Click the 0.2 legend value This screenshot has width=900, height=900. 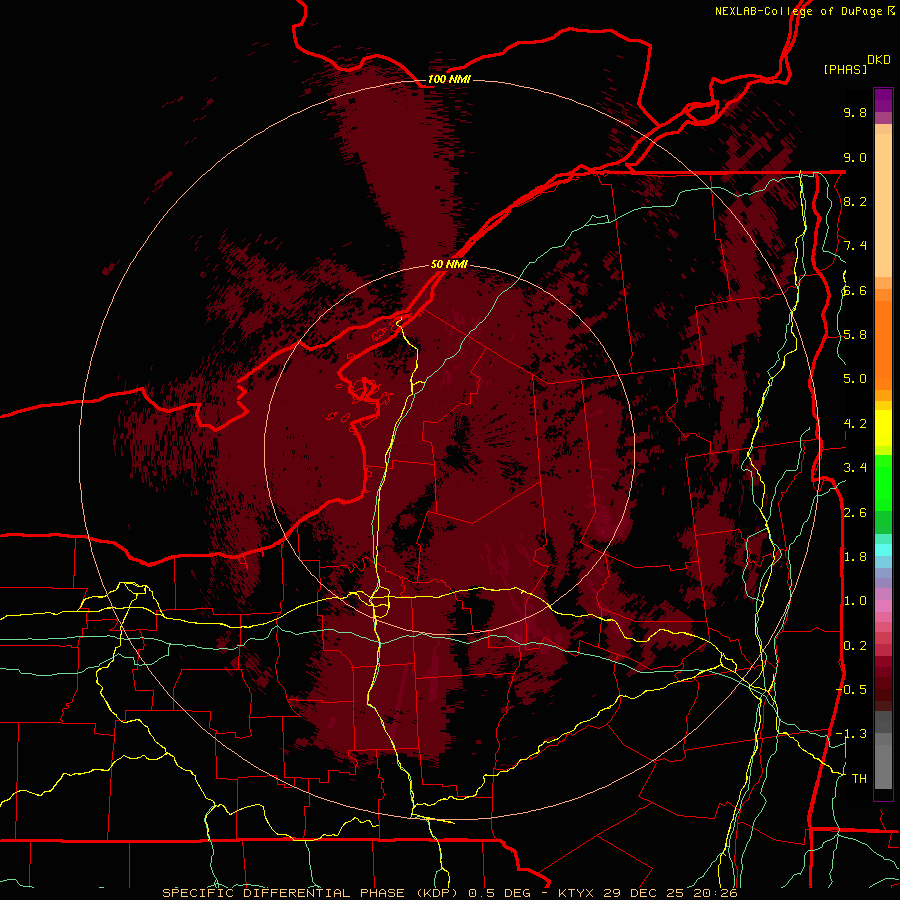click(x=855, y=645)
